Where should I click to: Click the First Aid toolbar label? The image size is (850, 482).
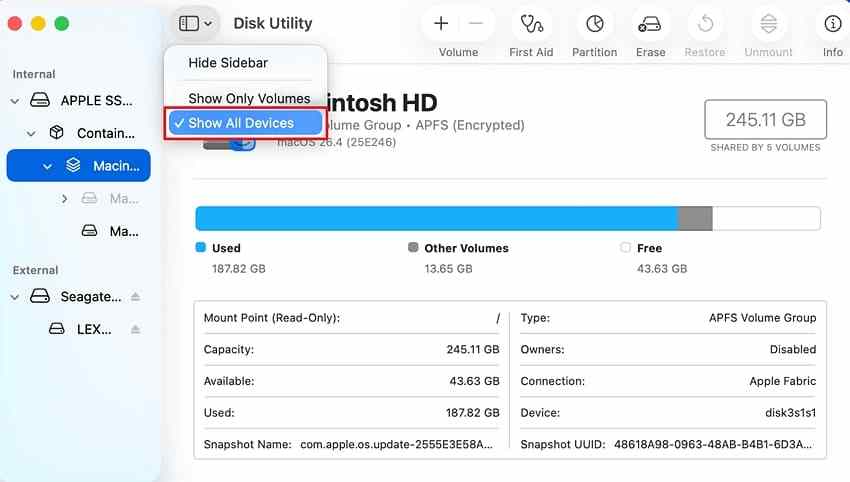pyautogui.click(x=531, y=52)
